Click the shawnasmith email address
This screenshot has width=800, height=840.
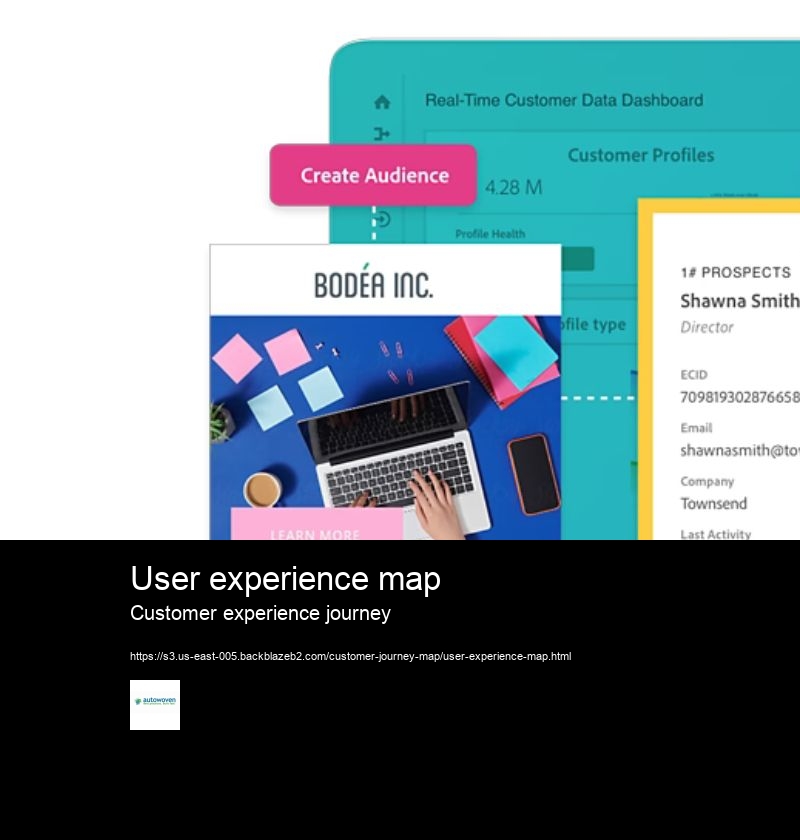(x=740, y=450)
